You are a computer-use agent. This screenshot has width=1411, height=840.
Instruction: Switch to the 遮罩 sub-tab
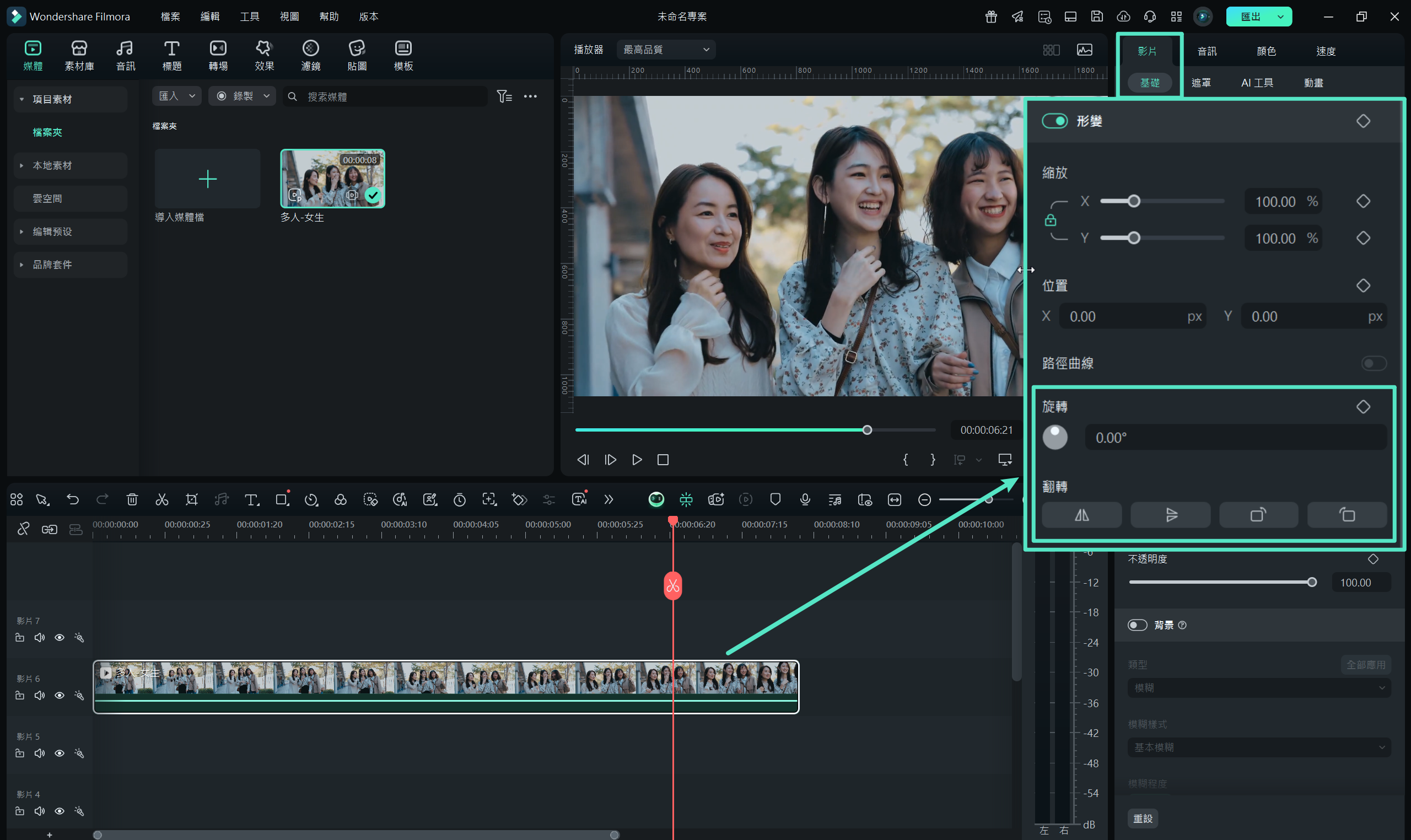1201,83
